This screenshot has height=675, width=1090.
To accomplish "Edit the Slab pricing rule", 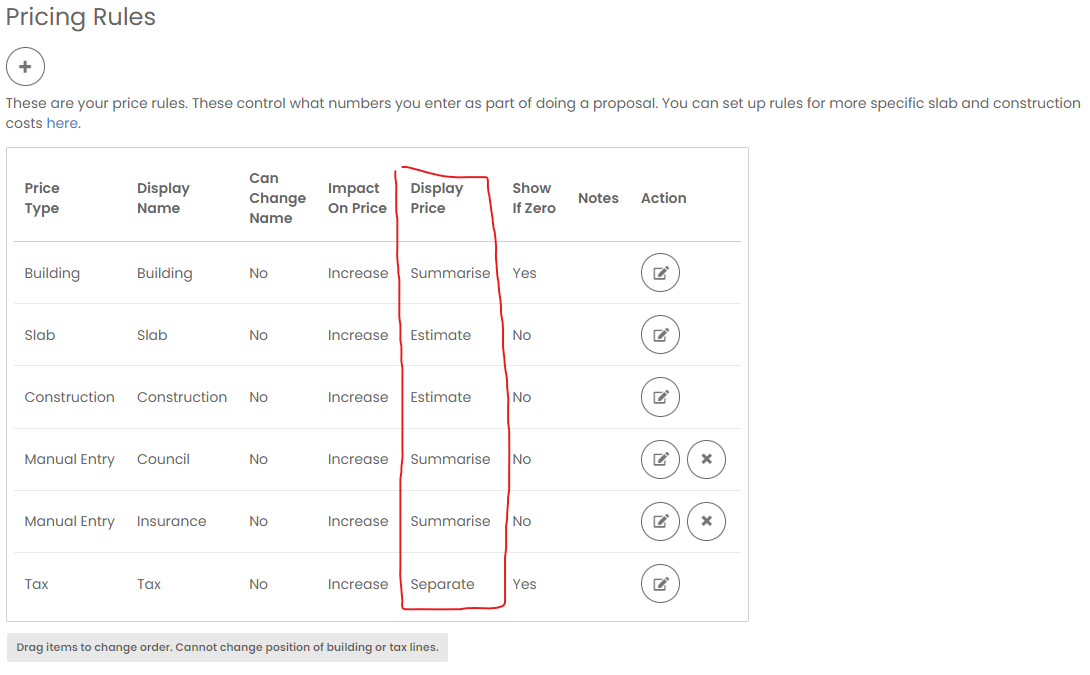I will point(660,335).
